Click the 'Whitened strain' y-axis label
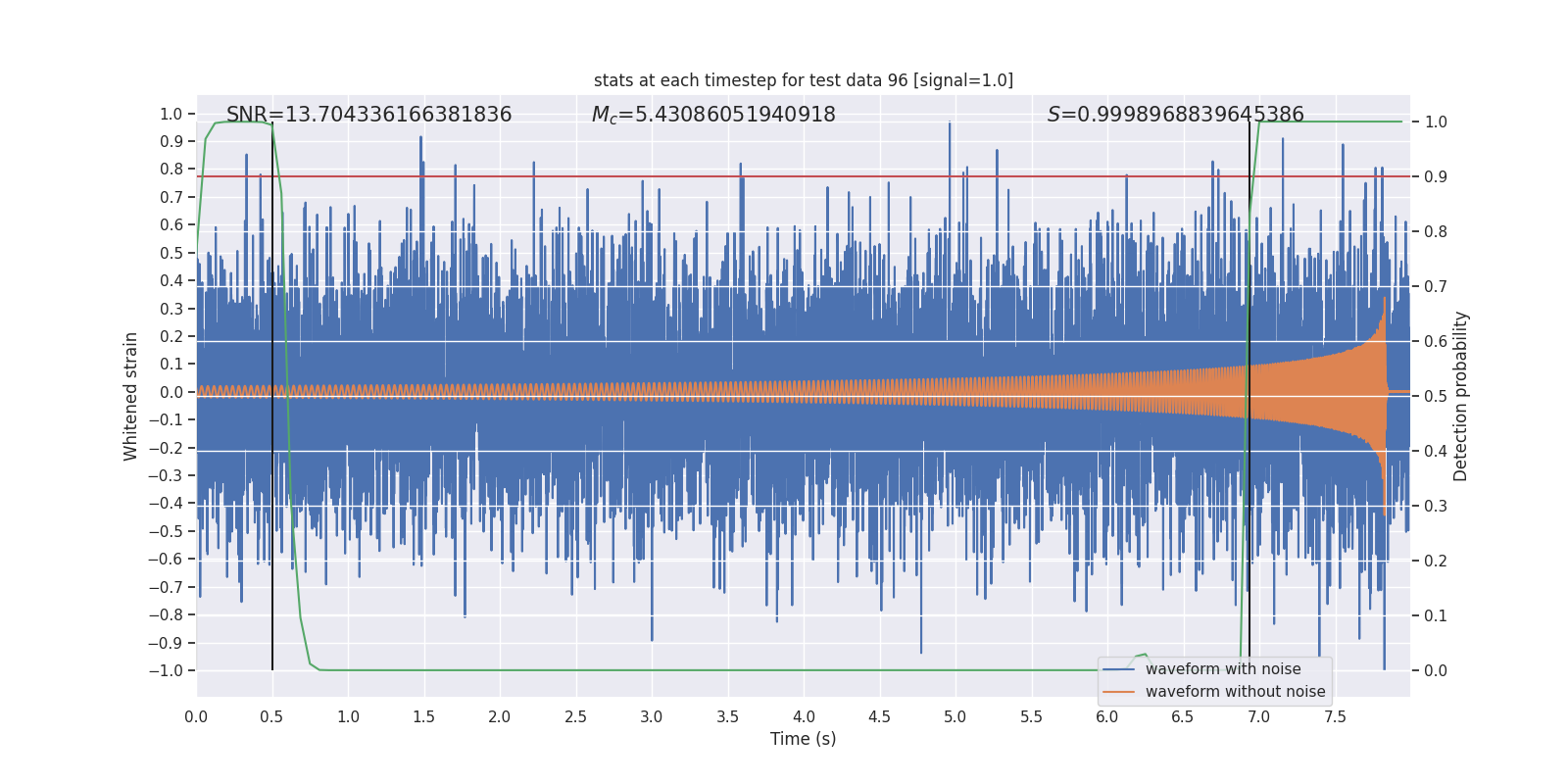 (x=131, y=396)
